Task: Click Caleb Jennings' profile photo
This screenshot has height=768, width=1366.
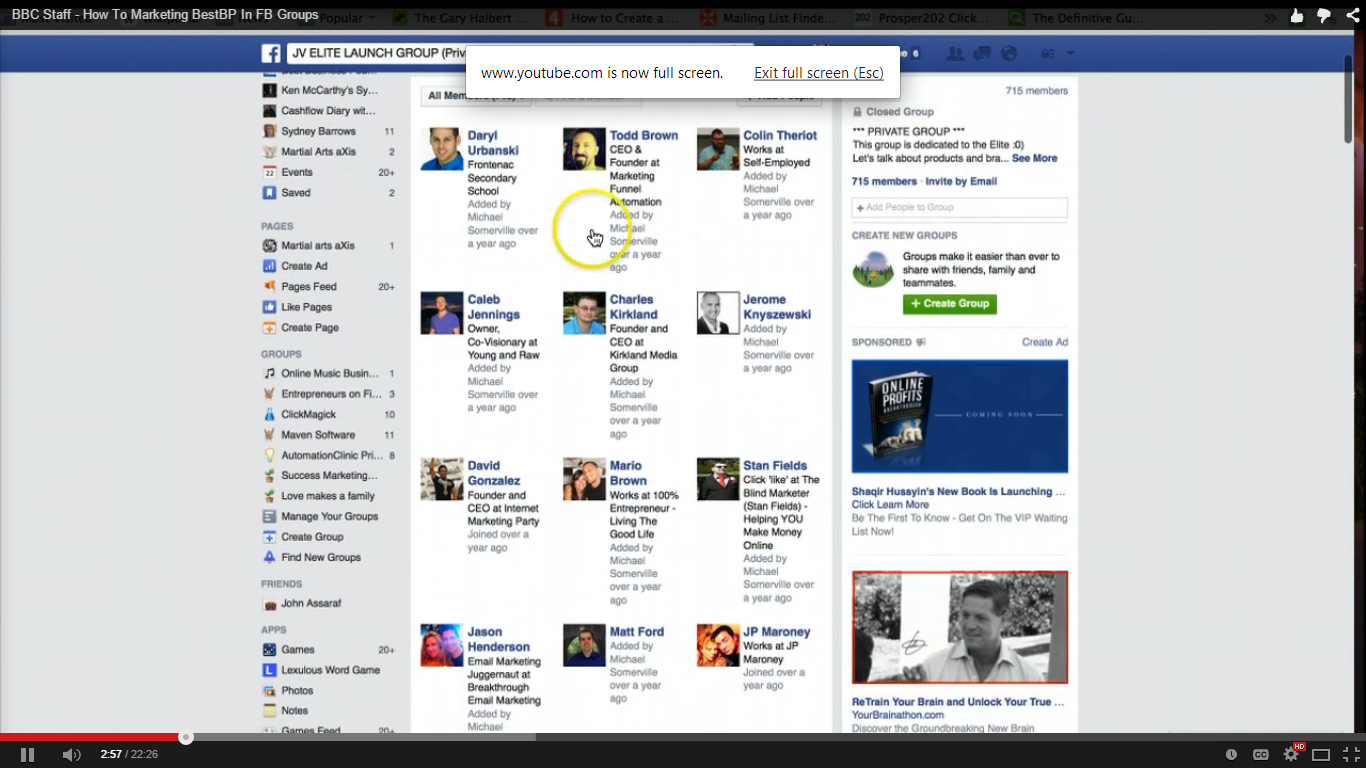Action: pos(441,313)
